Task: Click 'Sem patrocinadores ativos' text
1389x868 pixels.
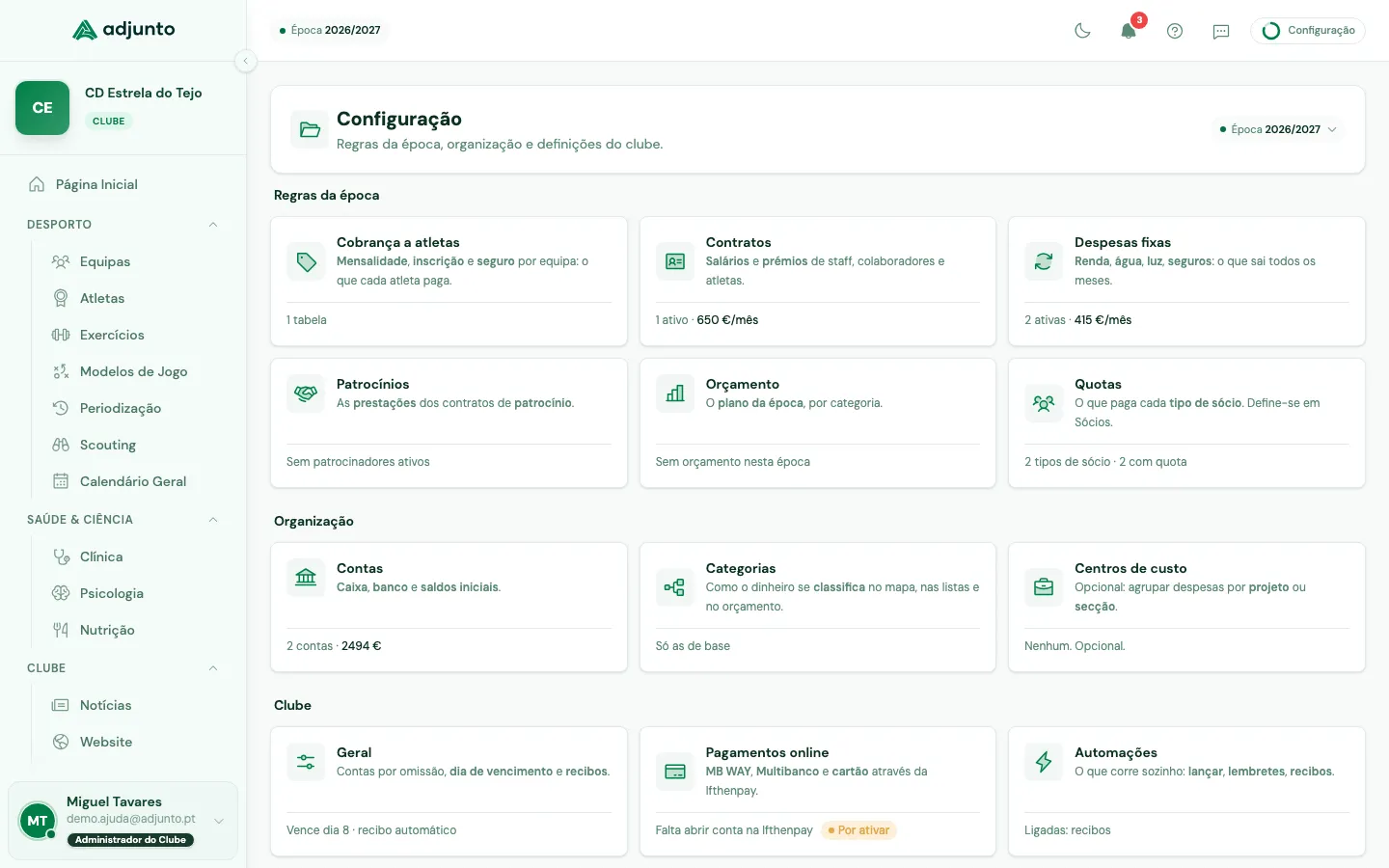Action: coord(358,462)
